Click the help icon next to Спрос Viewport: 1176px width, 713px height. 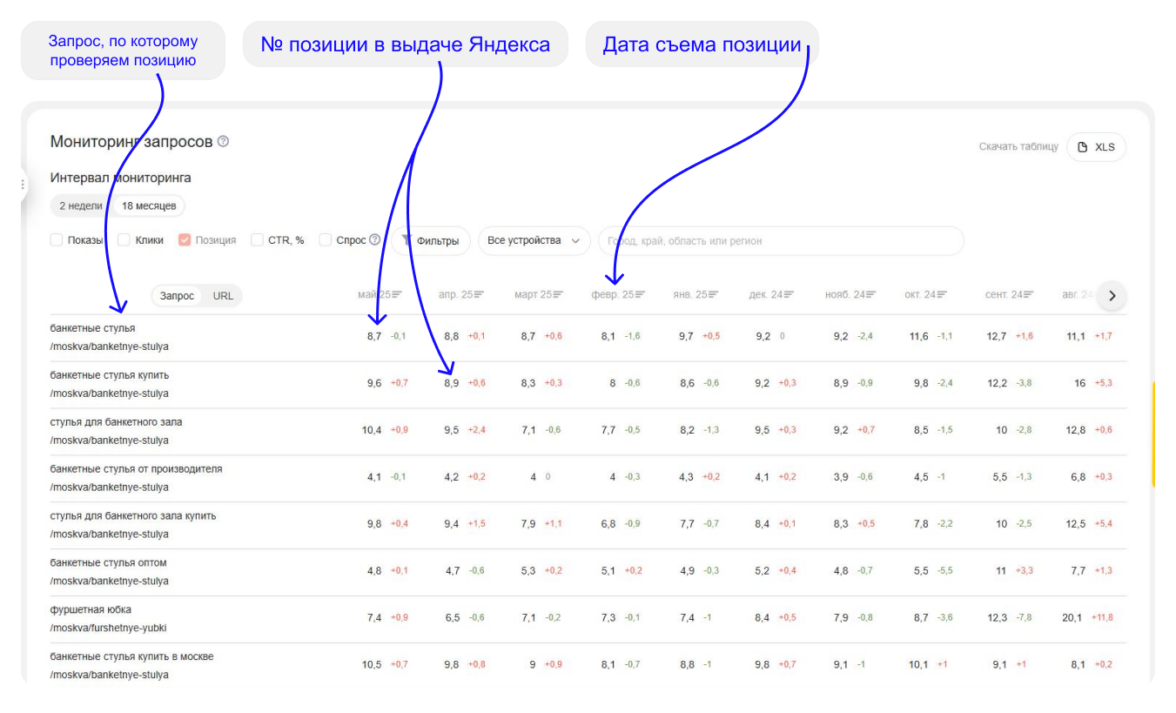375,240
